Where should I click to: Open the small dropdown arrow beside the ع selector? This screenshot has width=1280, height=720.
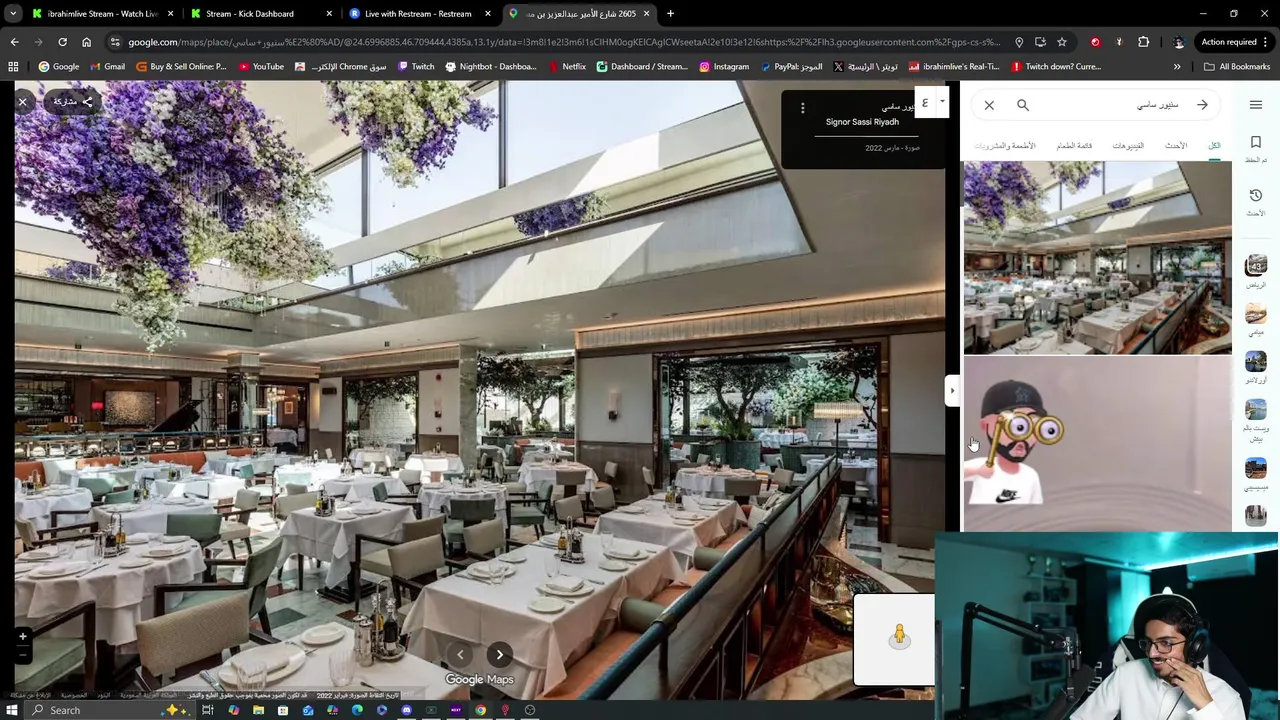(x=941, y=102)
